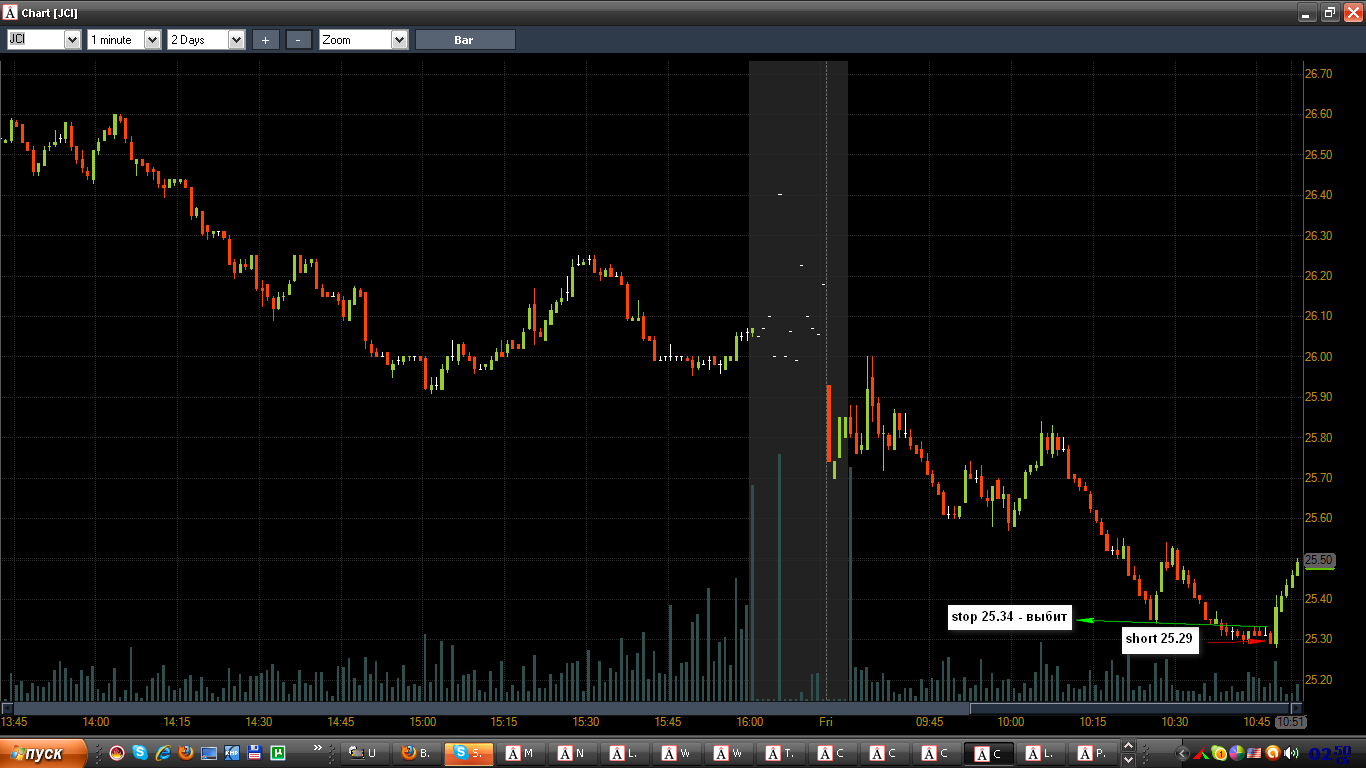
Task: Click the minus zoom-out button
Action: pyautogui.click(x=299, y=40)
